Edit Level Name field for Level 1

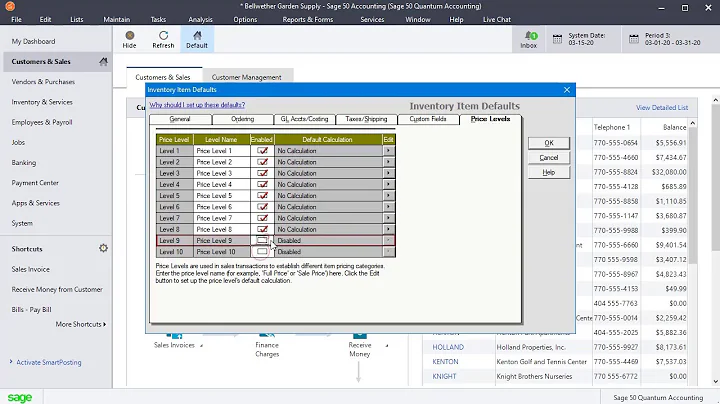tap(221, 151)
